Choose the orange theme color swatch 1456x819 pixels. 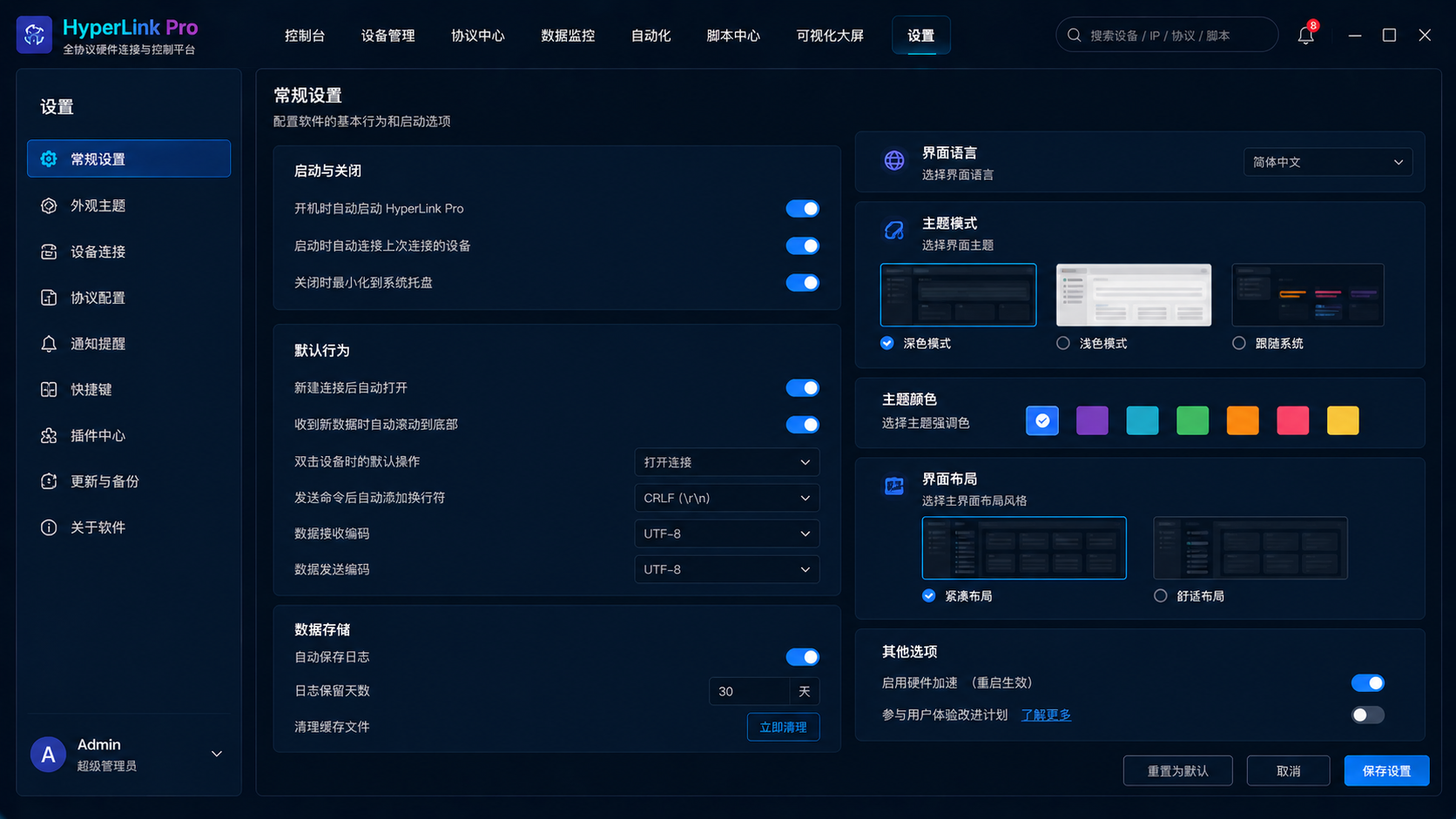tap(1243, 421)
